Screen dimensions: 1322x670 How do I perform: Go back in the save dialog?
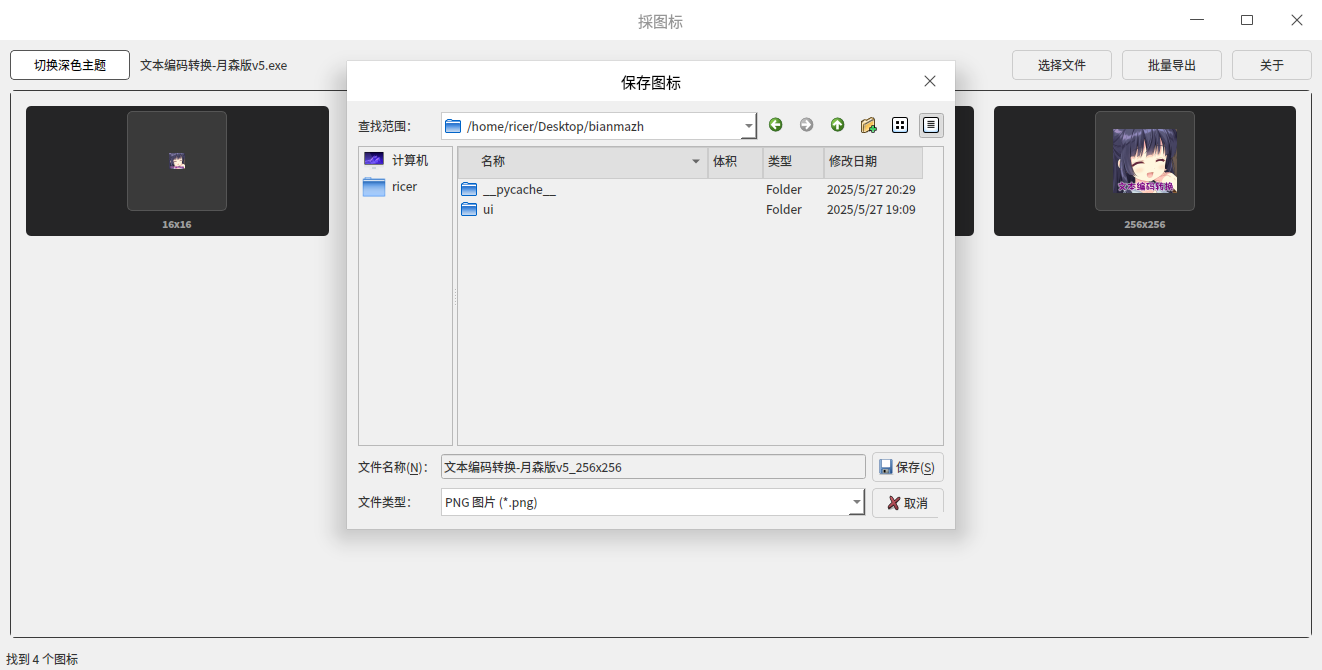coord(776,125)
